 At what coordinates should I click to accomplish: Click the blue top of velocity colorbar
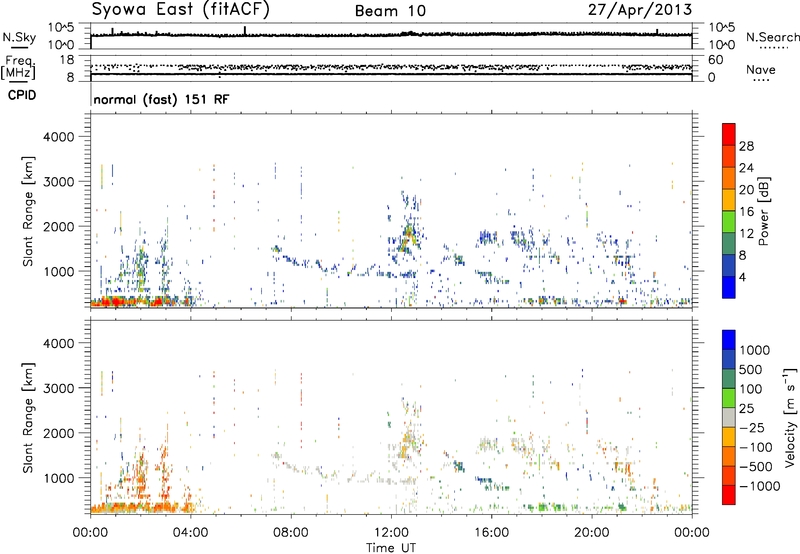pos(729,339)
